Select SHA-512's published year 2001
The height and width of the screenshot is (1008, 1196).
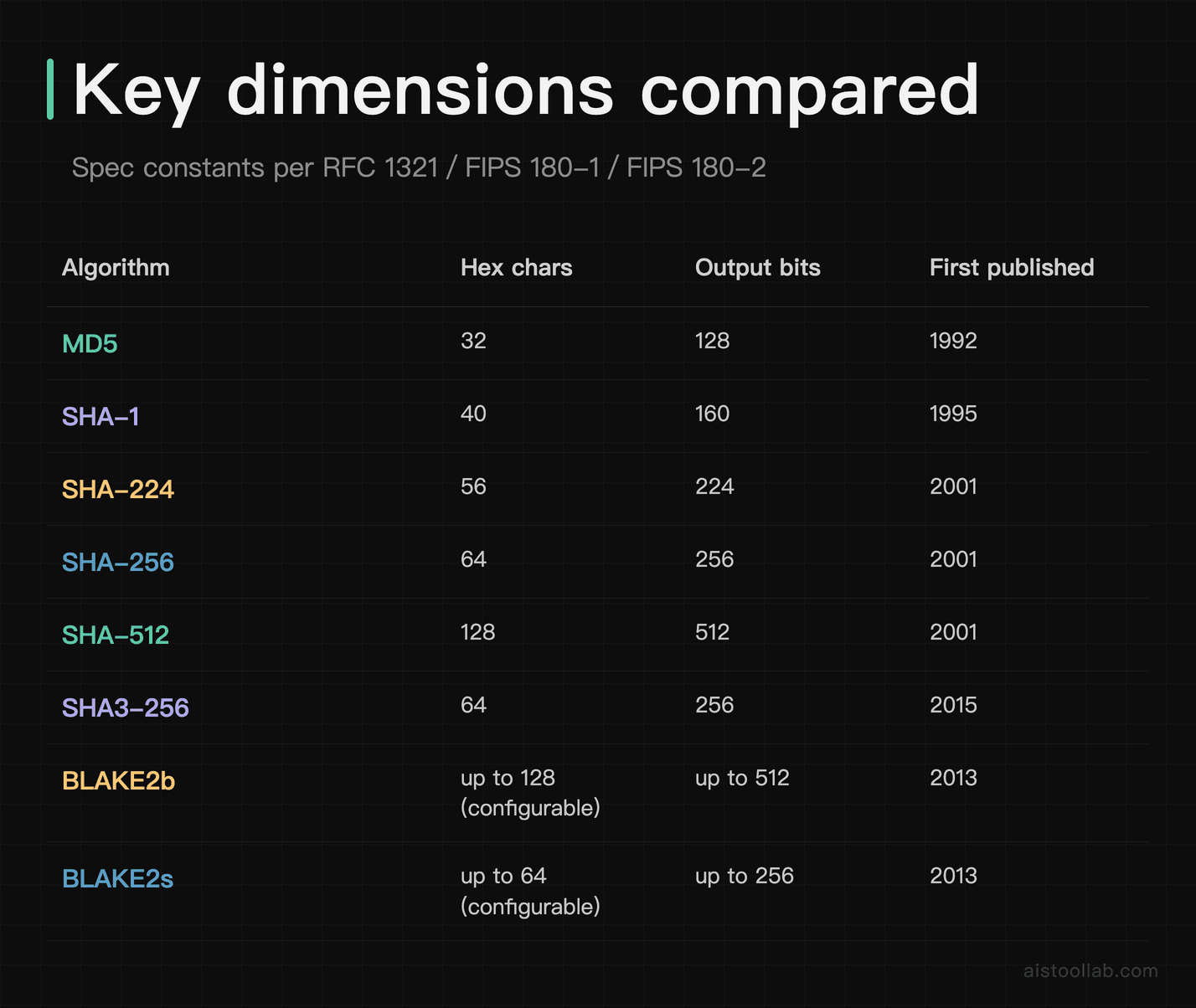tap(953, 632)
